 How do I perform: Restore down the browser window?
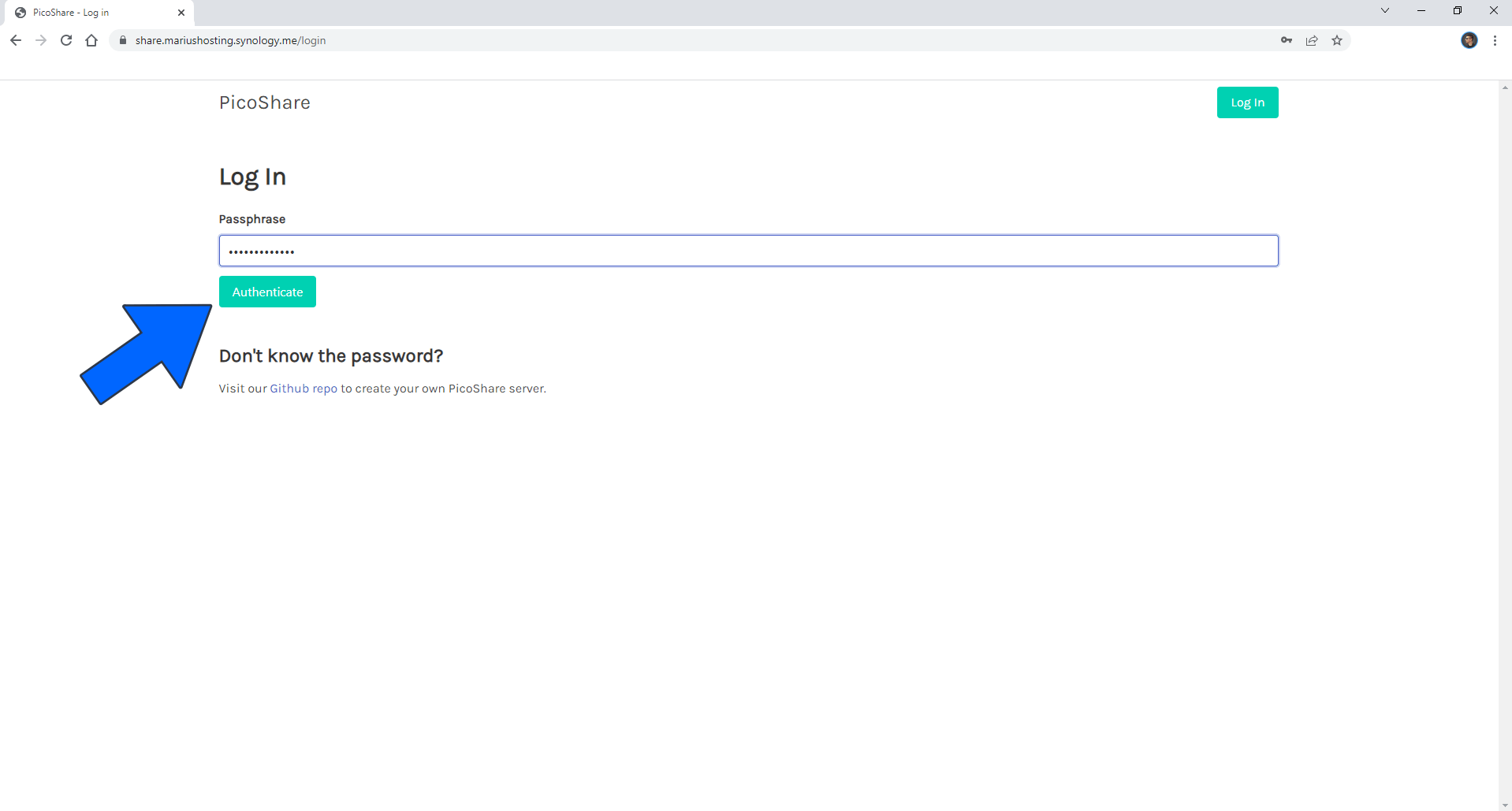(1458, 10)
